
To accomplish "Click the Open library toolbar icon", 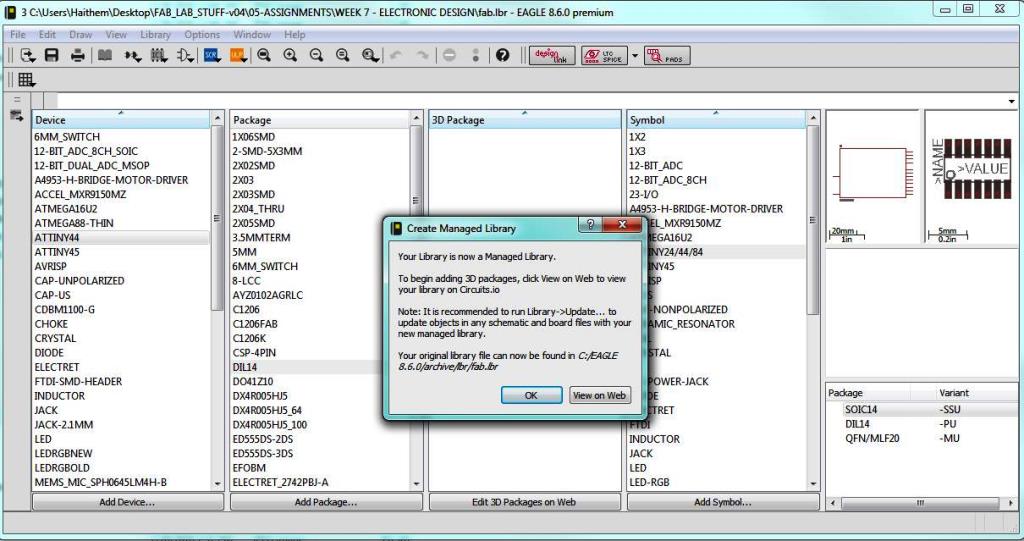I will (x=27, y=56).
